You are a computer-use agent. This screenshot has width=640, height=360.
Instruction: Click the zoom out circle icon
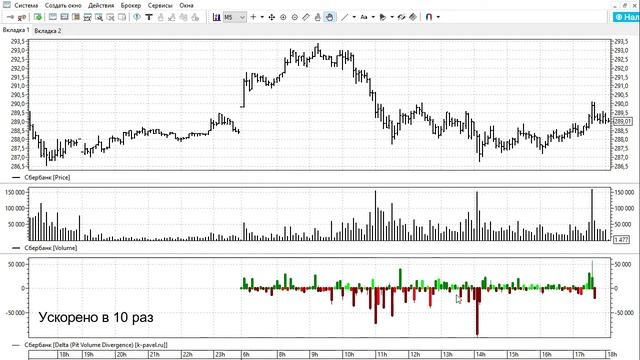294,17
